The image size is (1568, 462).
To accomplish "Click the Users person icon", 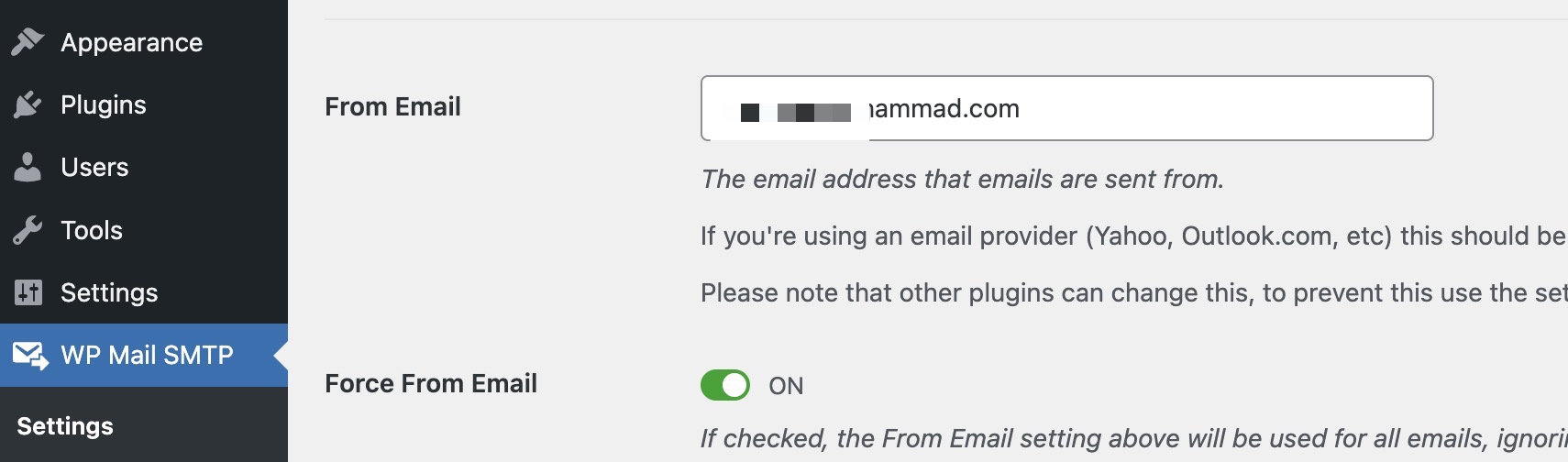I will [x=28, y=167].
